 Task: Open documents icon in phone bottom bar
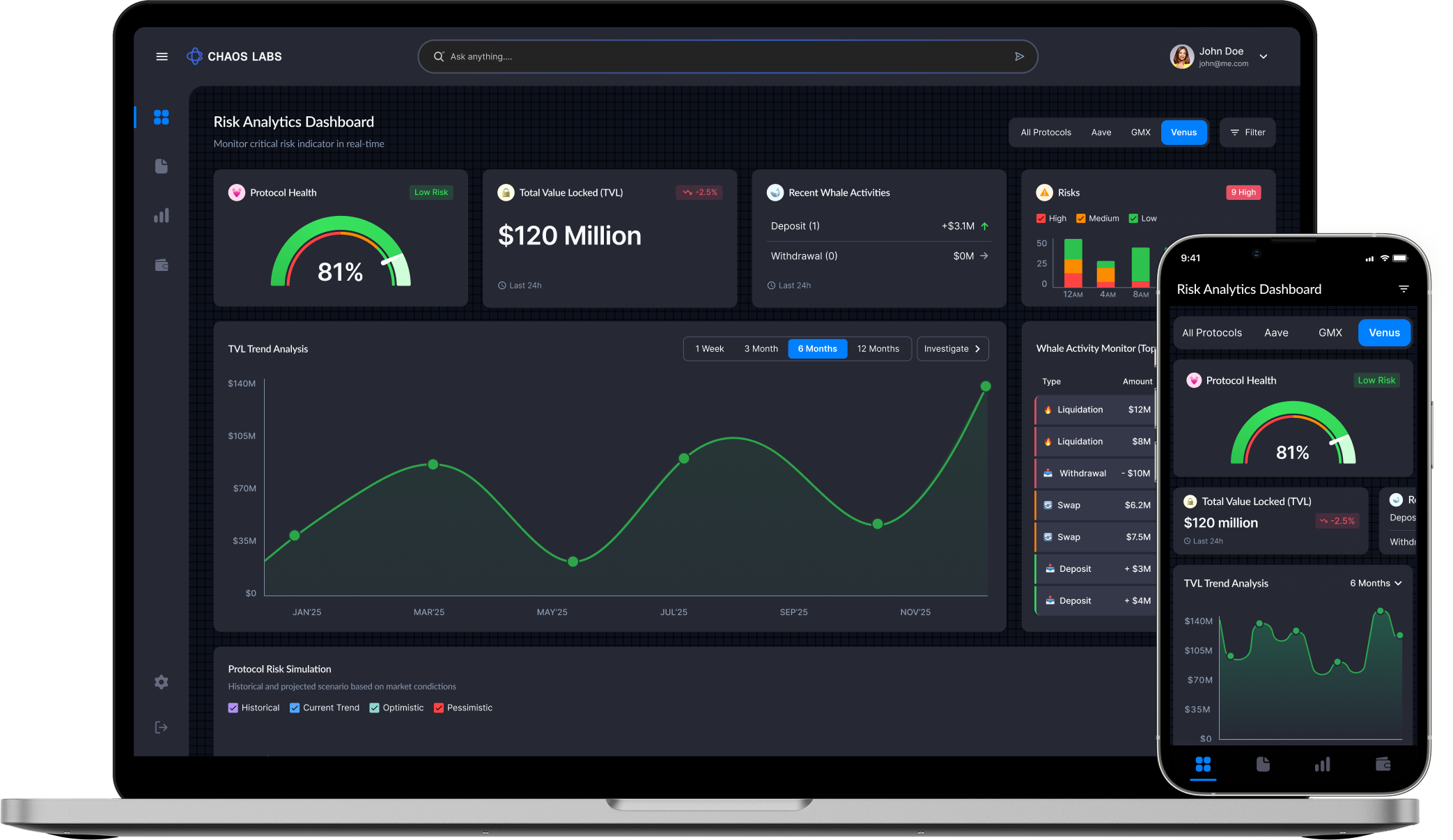(1263, 764)
